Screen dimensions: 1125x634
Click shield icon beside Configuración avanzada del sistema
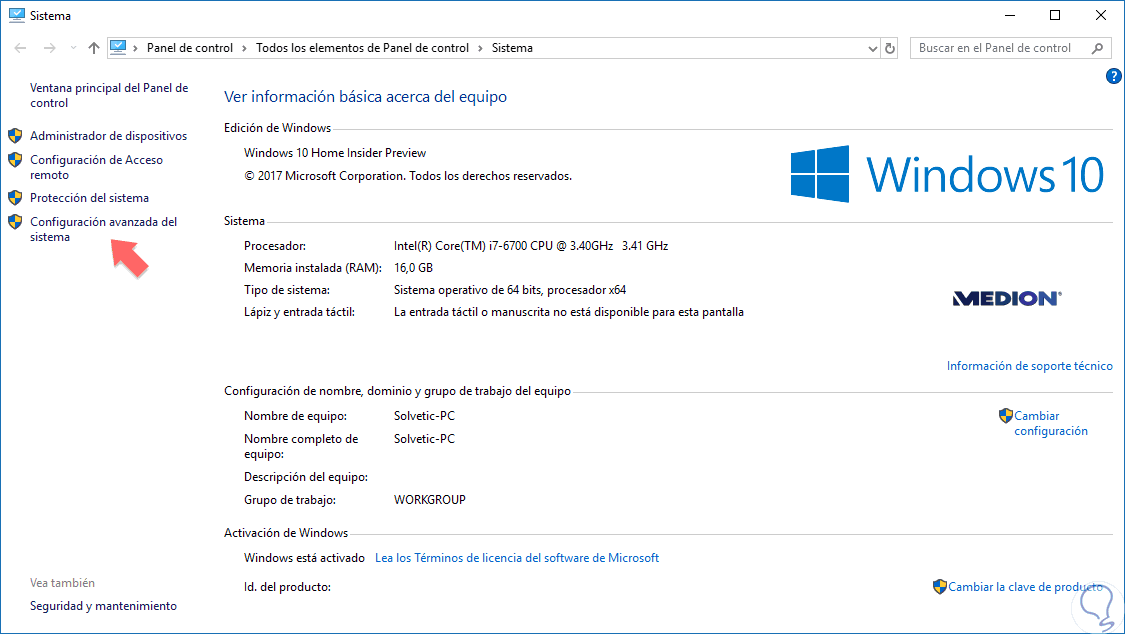(15, 222)
